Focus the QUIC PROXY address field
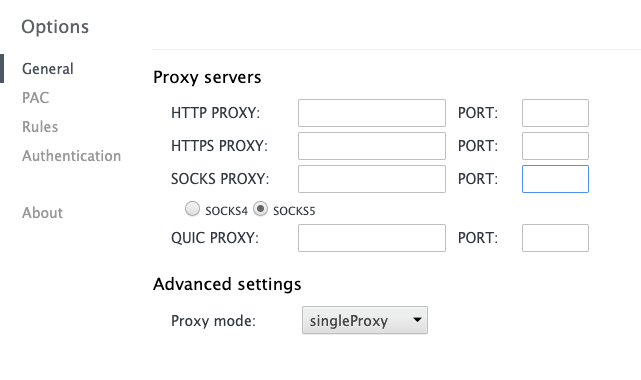 372,238
